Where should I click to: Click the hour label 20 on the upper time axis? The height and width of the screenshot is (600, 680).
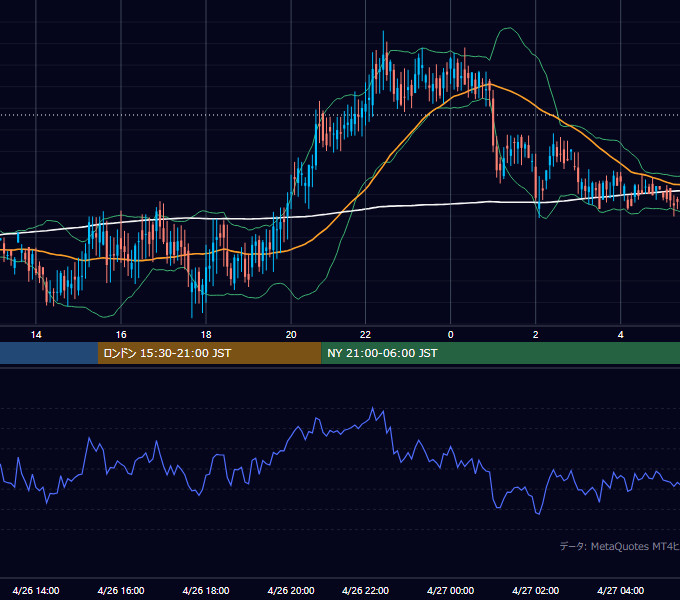pyautogui.click(x=291, y=335)
